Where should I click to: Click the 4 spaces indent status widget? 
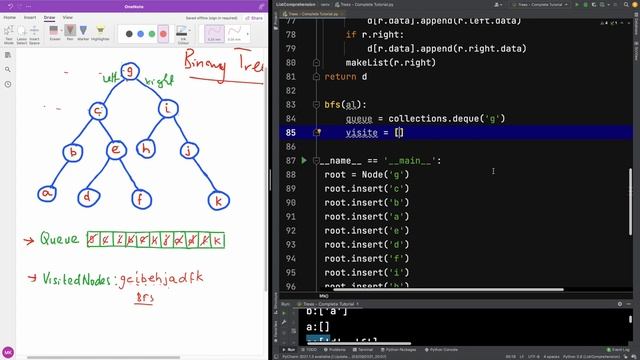[x=551, y=357]
